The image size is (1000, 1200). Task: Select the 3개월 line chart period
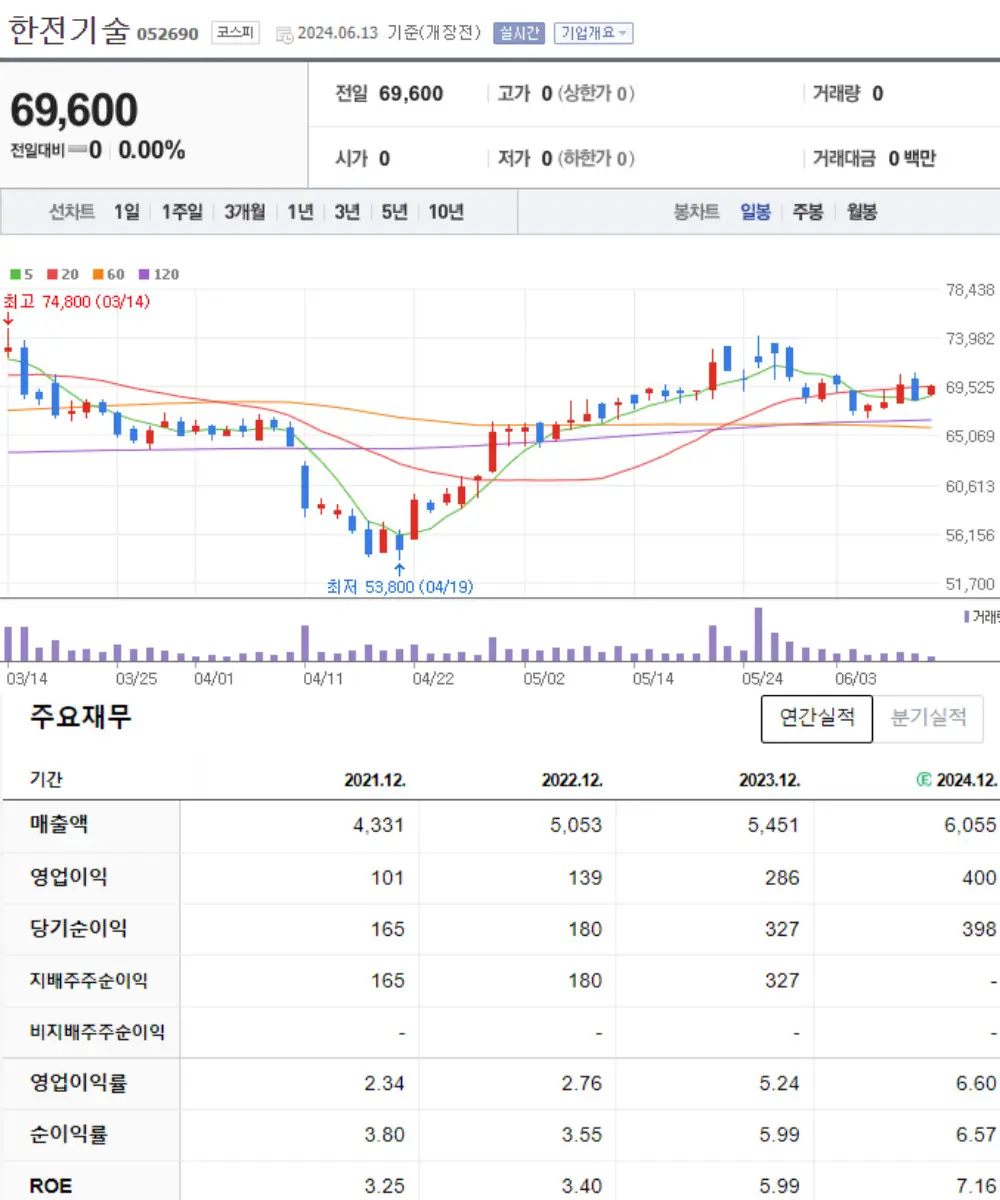pos(245,212)
